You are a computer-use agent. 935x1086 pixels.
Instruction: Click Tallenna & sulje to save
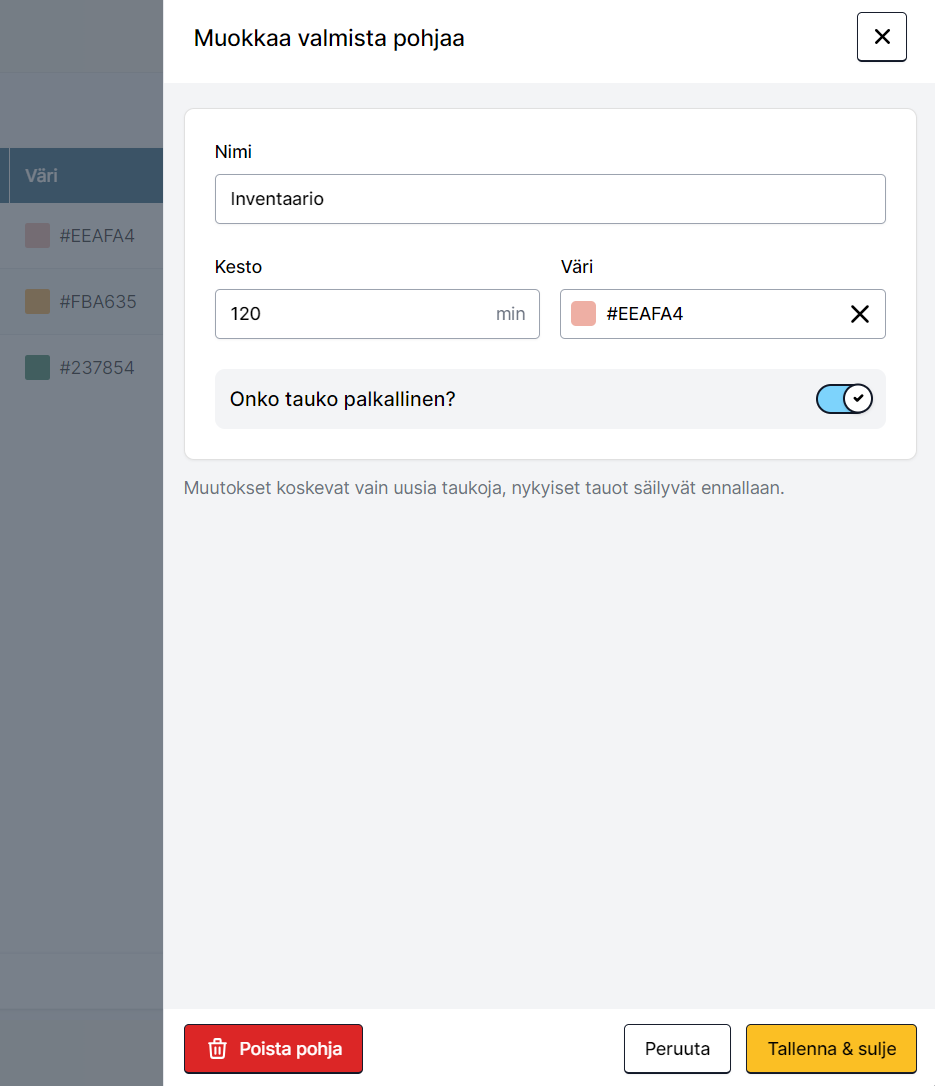830,1049
